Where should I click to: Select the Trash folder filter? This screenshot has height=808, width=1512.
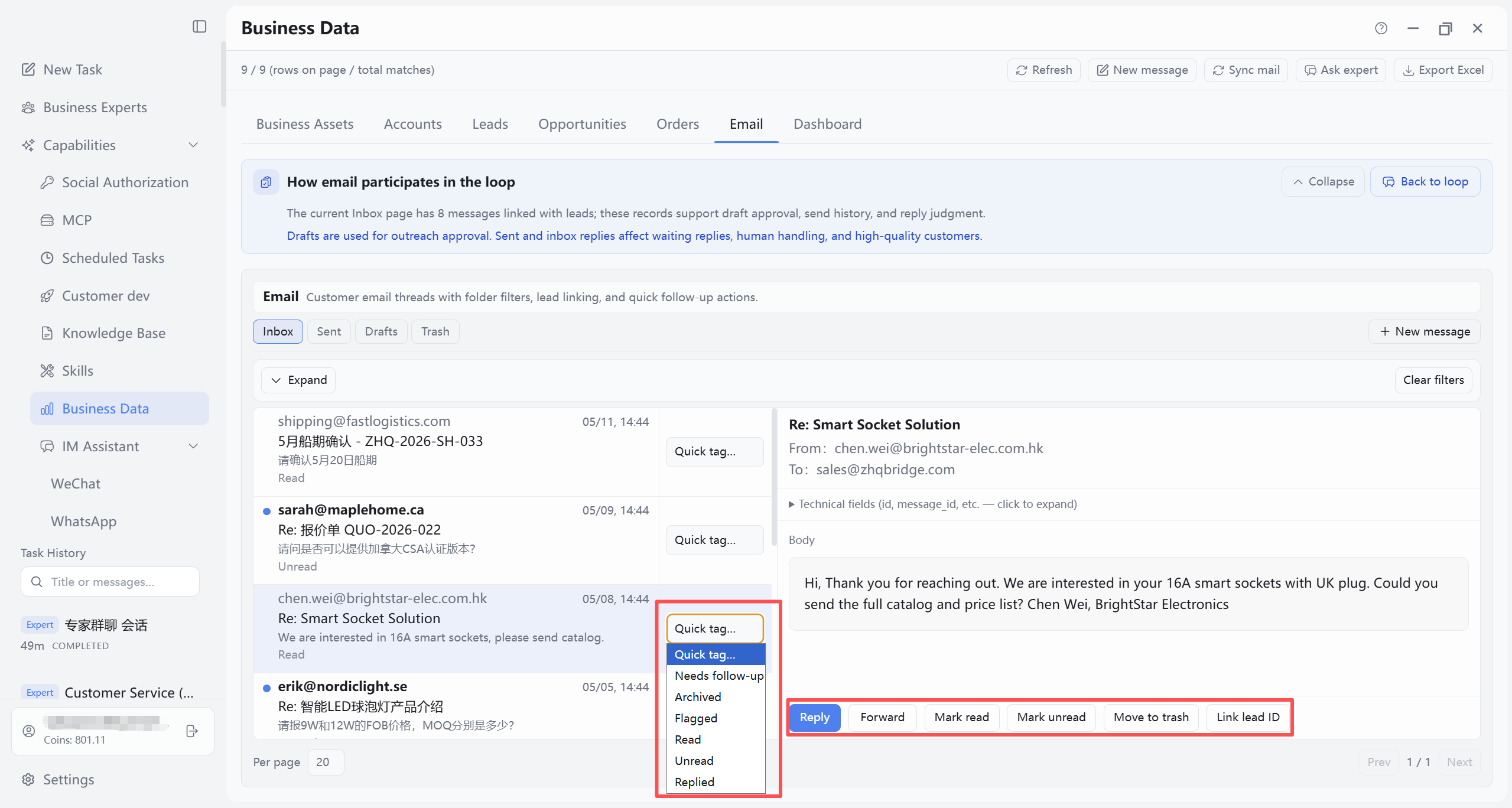(435, 332)
